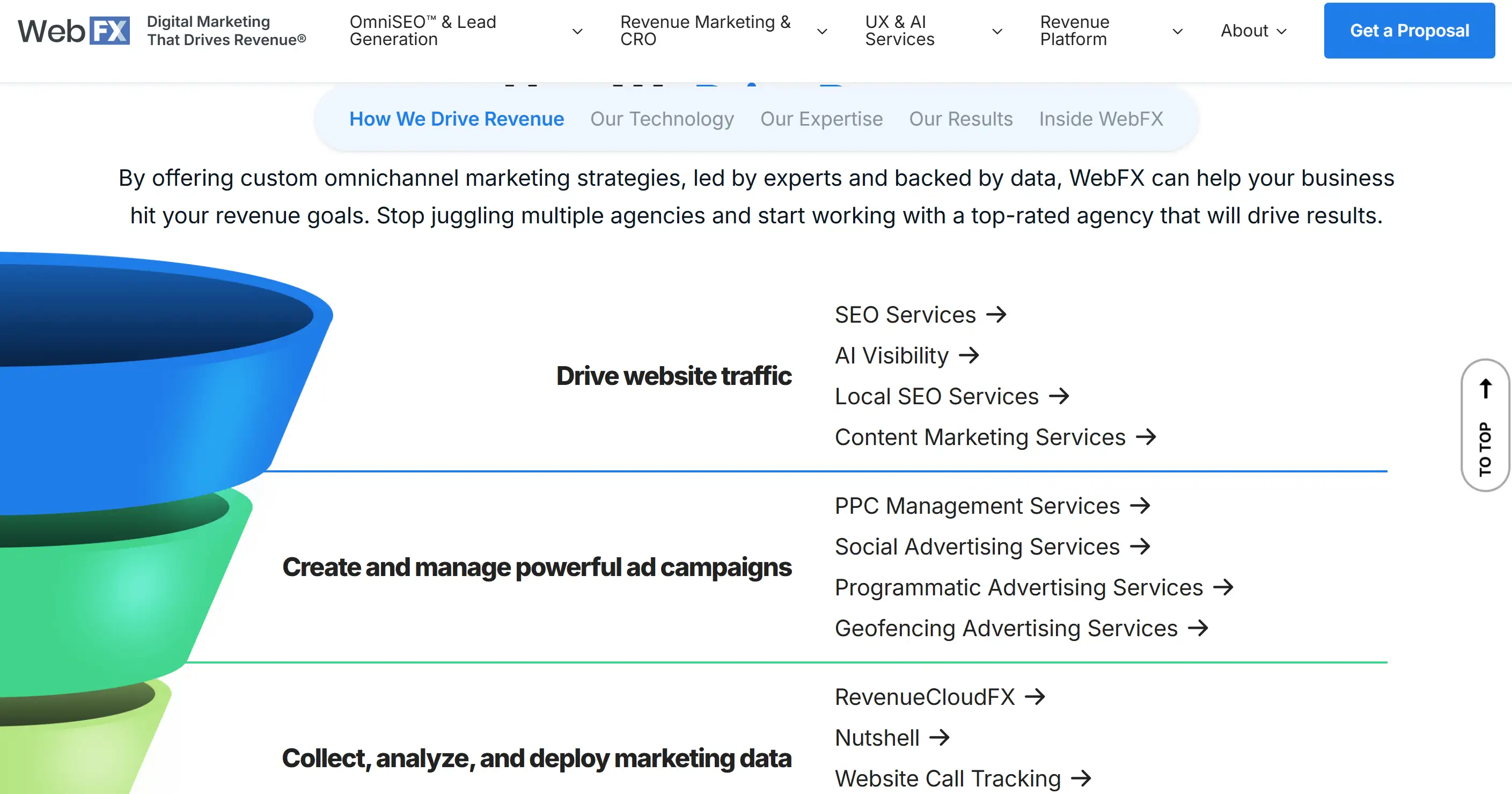Open the AI Visibility link

(x=892, y=355)
